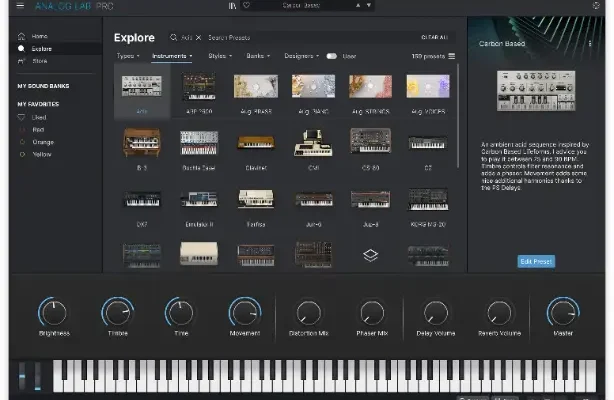Click the Brightness knob

54,313
